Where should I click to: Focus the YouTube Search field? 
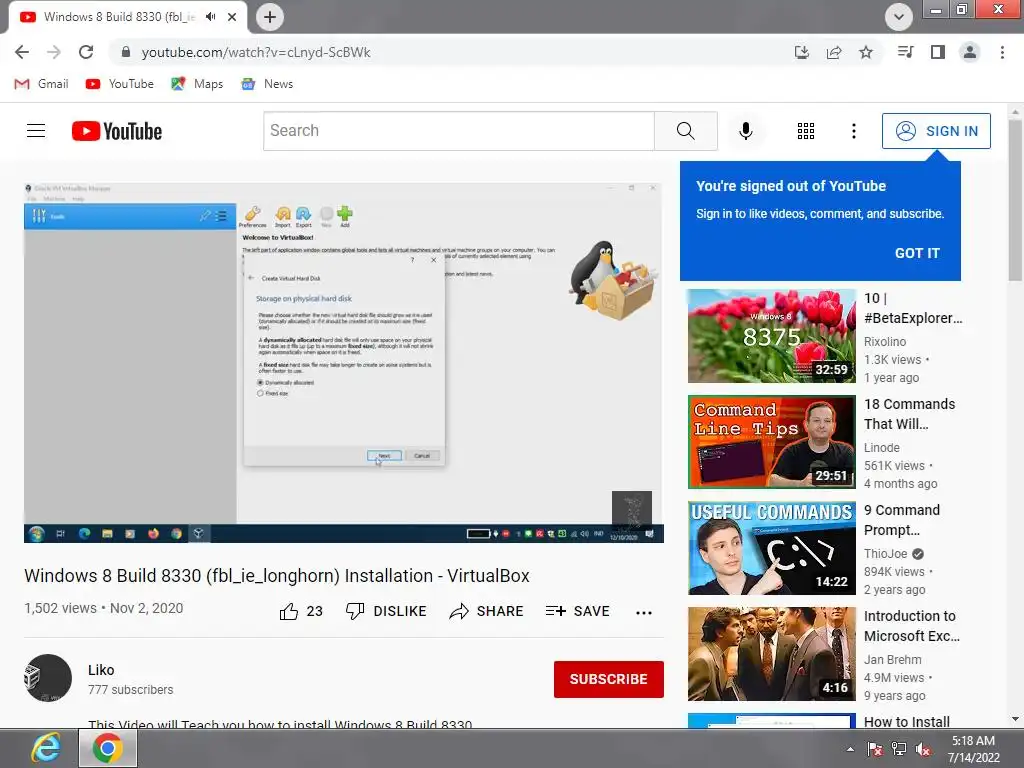458,131
